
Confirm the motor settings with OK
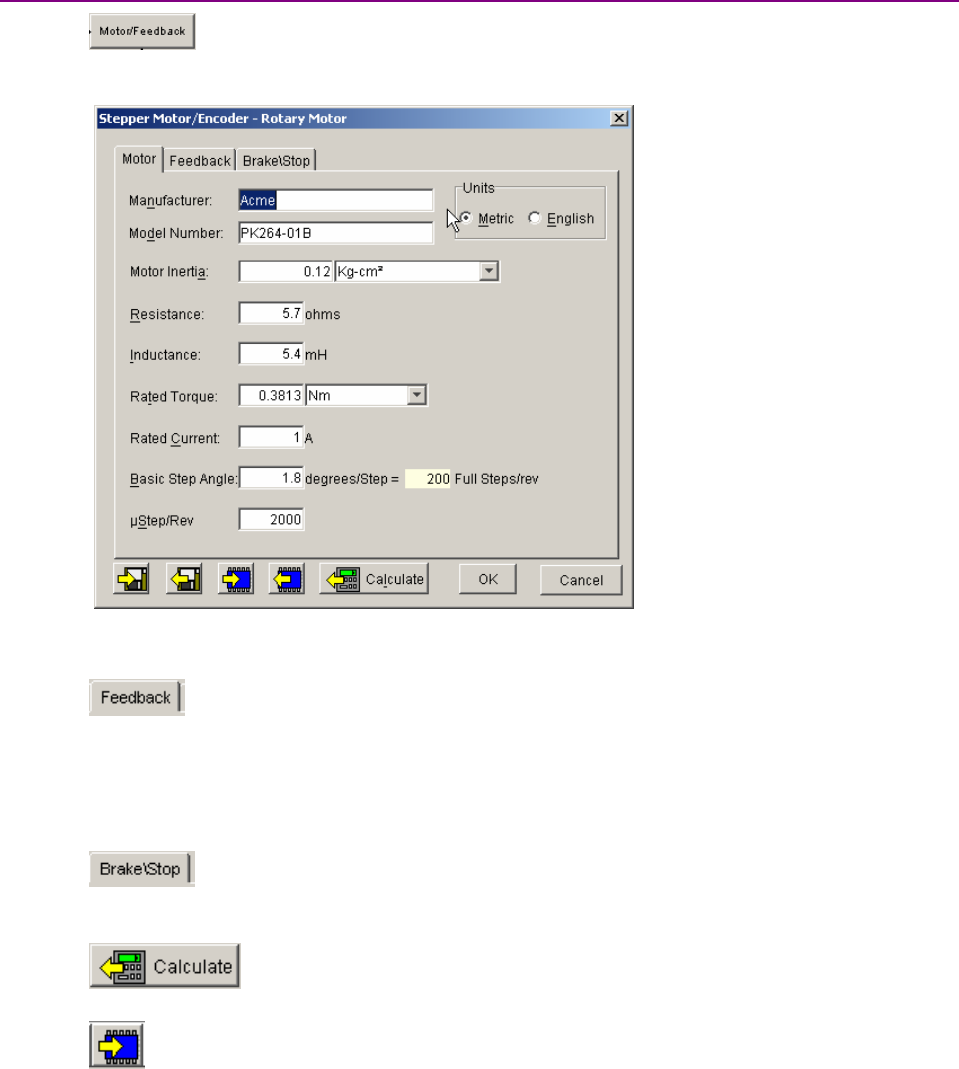point(487,579)
